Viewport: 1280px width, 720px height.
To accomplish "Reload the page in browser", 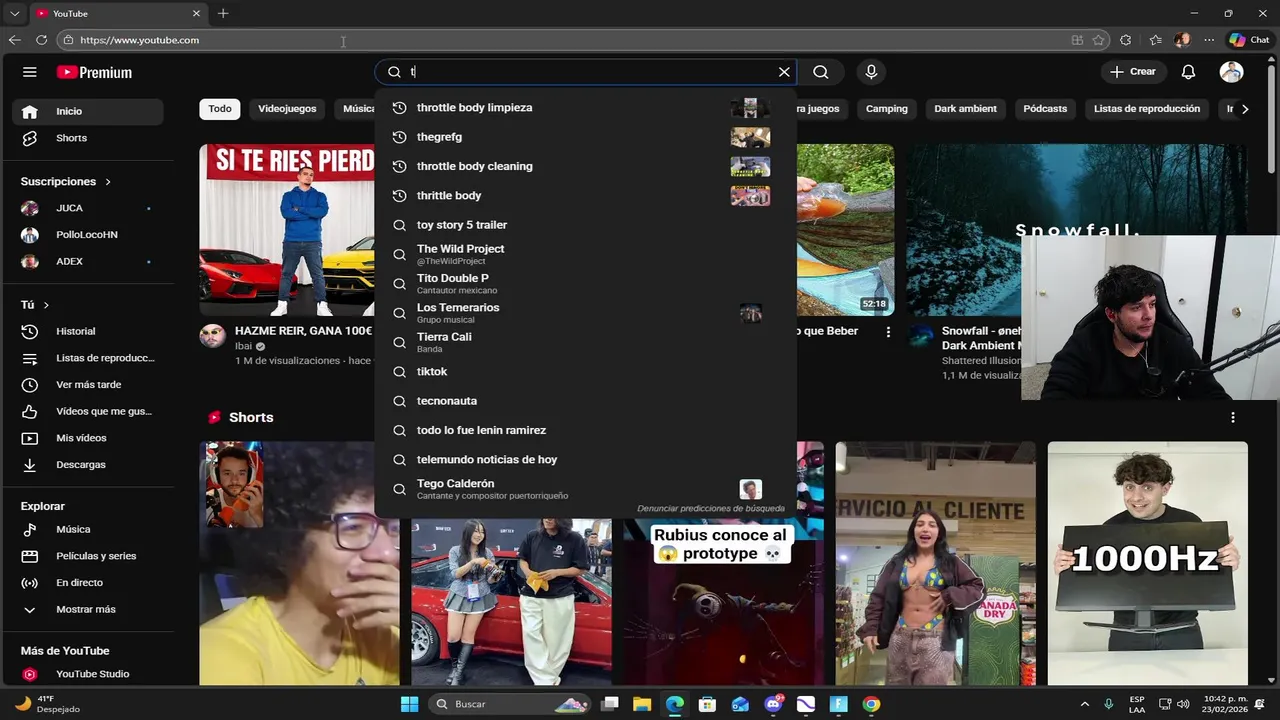I will coord(41,40).
